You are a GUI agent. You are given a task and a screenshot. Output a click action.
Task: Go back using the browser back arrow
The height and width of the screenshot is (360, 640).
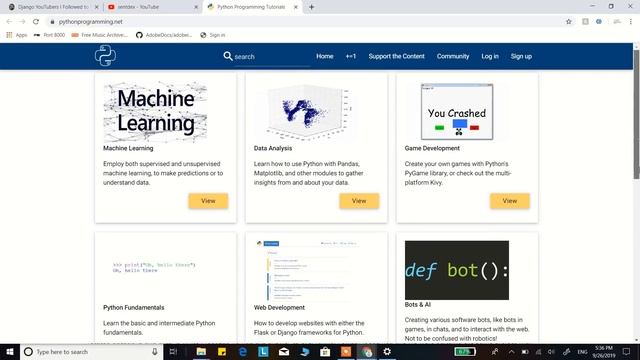9,22
